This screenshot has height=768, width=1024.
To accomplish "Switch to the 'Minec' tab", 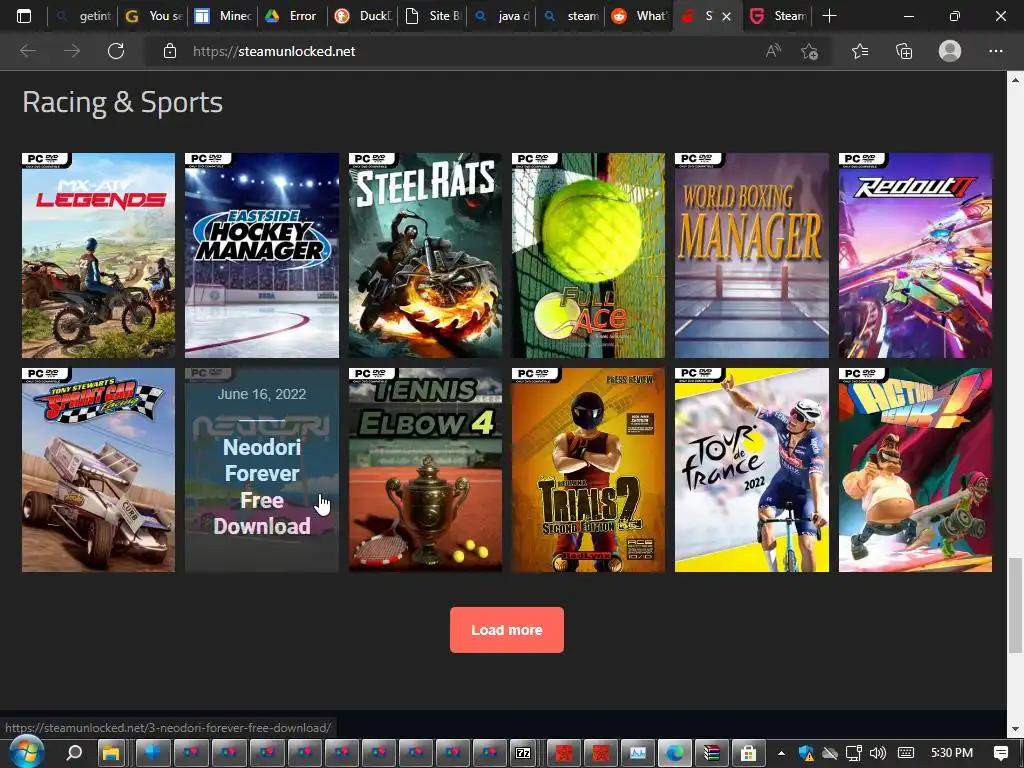I will pos(224,16).
